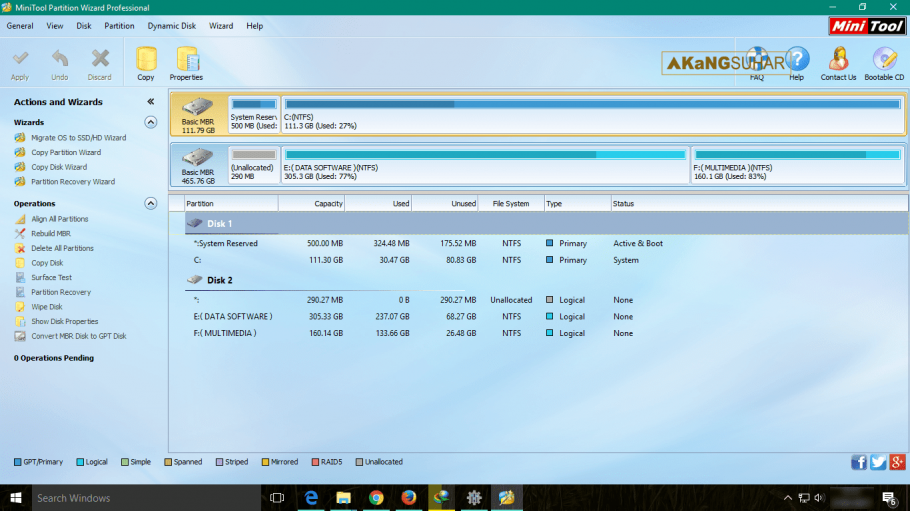910x511 pixels.
Task: Click the Contact Us icon
Action: pyautogui.click(x=838, y=62)
